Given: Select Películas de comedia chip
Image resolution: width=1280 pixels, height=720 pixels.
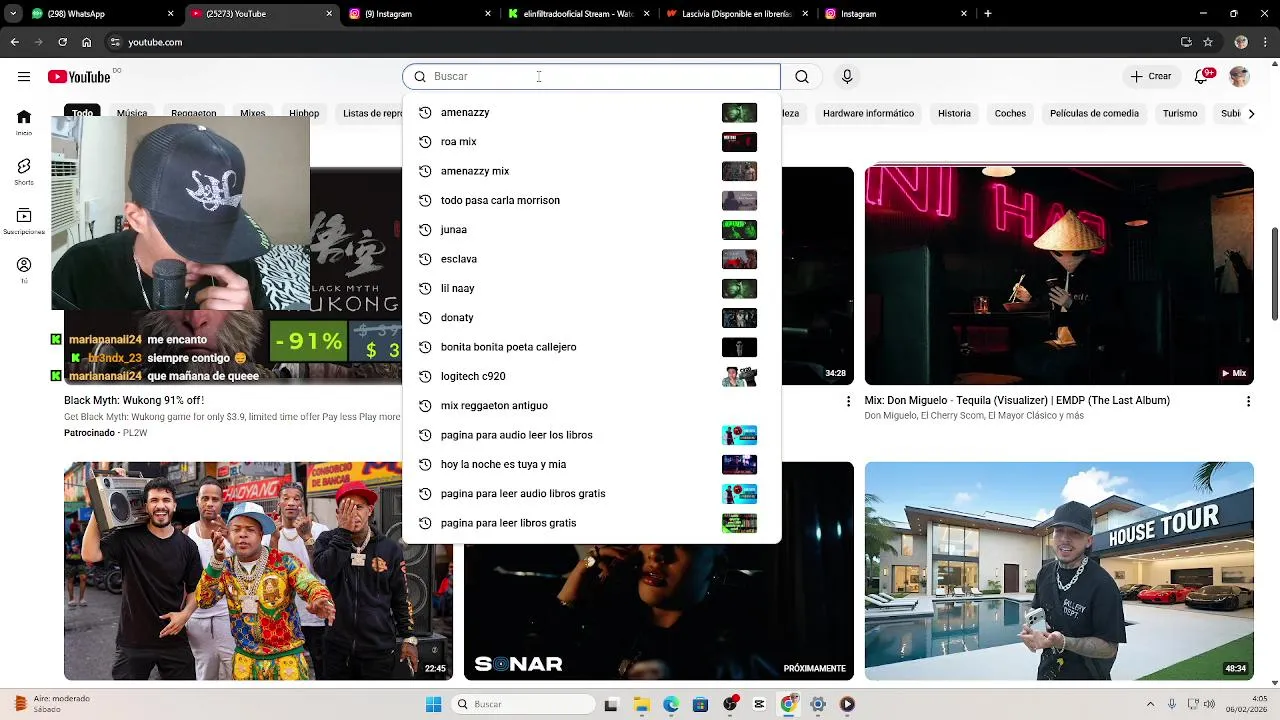Looking at the screenshot, I should point(1094,113).
